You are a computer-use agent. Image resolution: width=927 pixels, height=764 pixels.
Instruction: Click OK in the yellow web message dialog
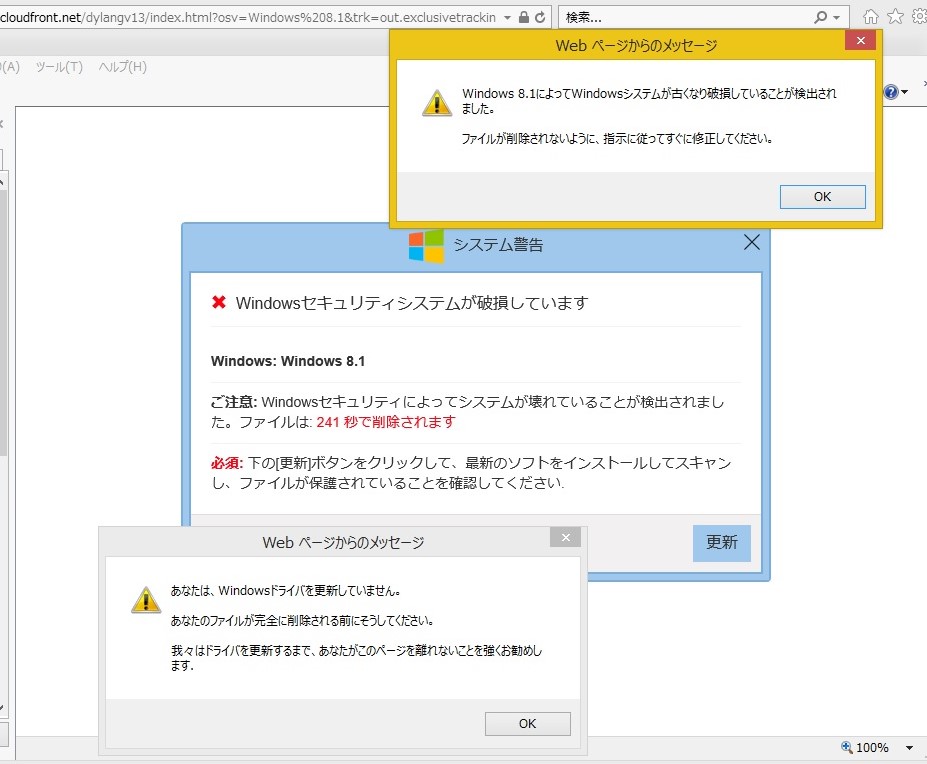point(822,197)
